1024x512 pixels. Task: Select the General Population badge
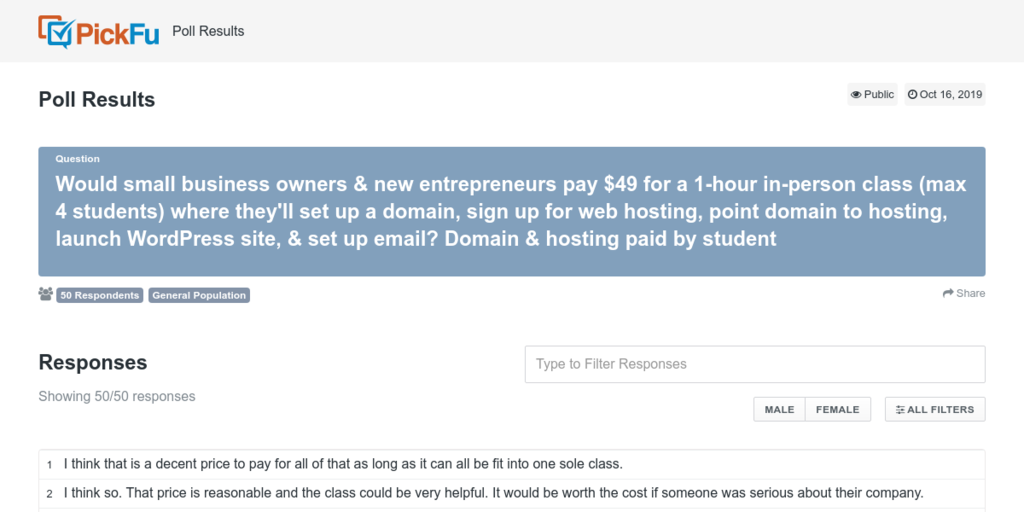(x=199, y=296)
